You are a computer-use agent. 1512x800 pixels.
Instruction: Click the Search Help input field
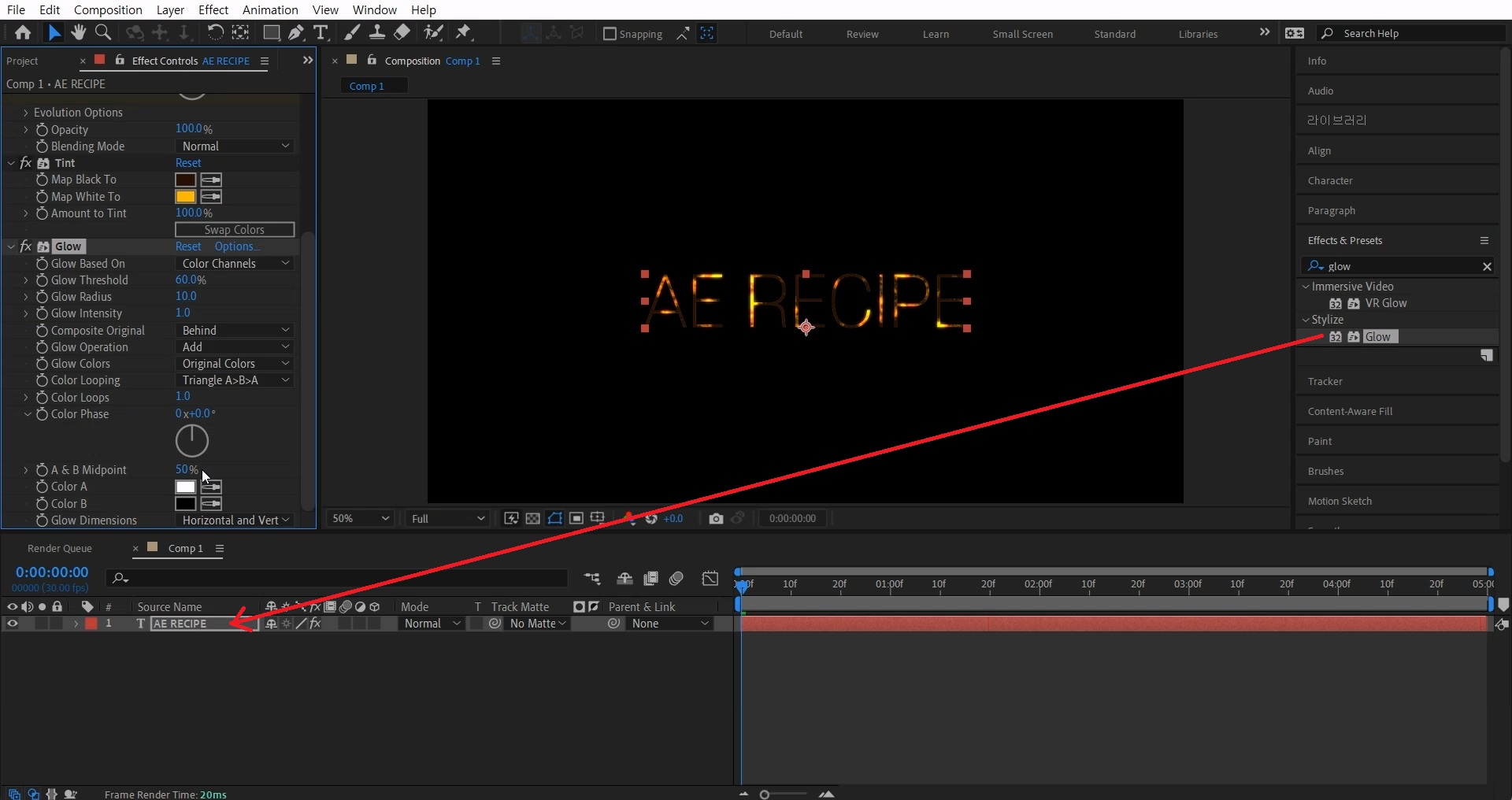click(x=1414, y=33)
